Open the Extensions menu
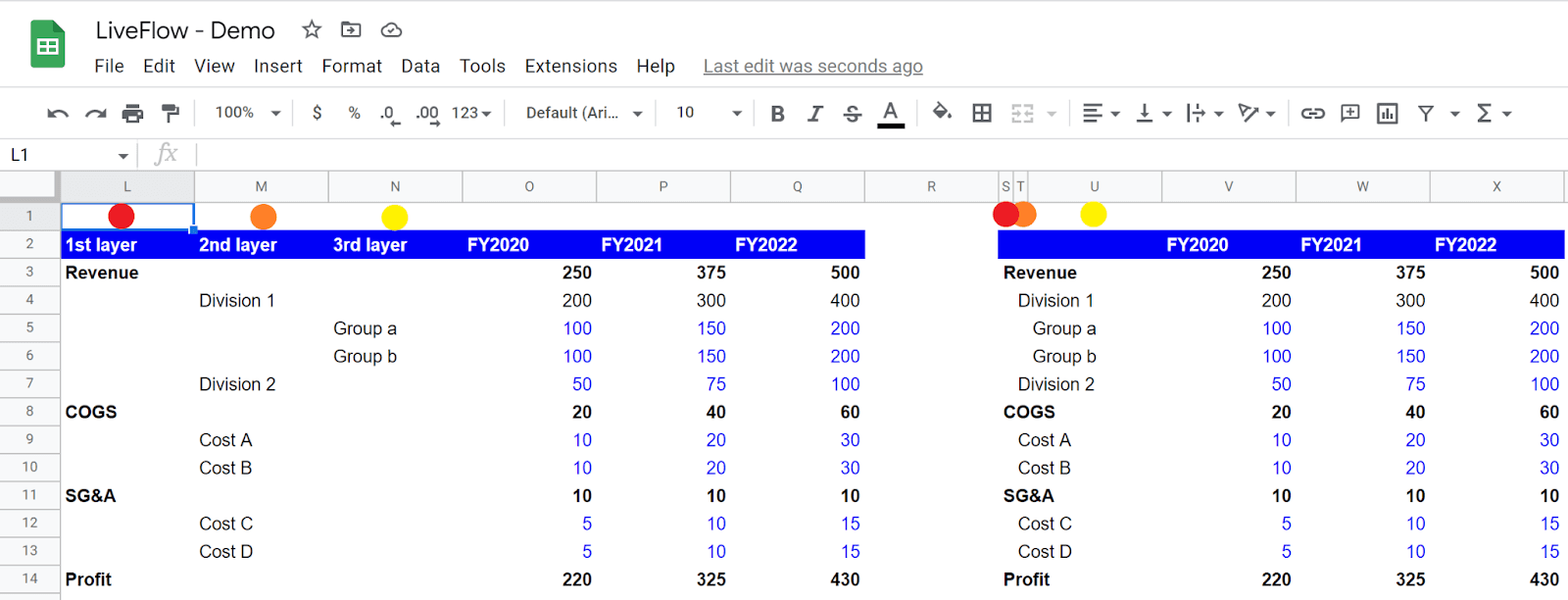Screen dimensions: 1568x600 pos(570,66)
